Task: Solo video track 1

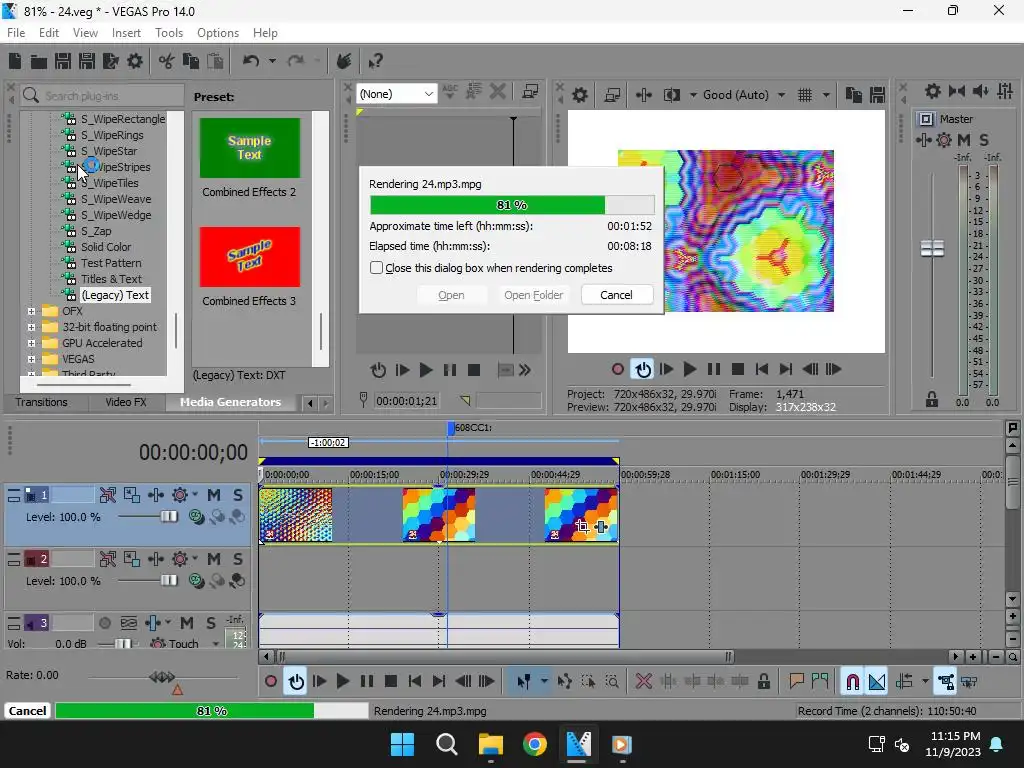Action: pos(238,495)
